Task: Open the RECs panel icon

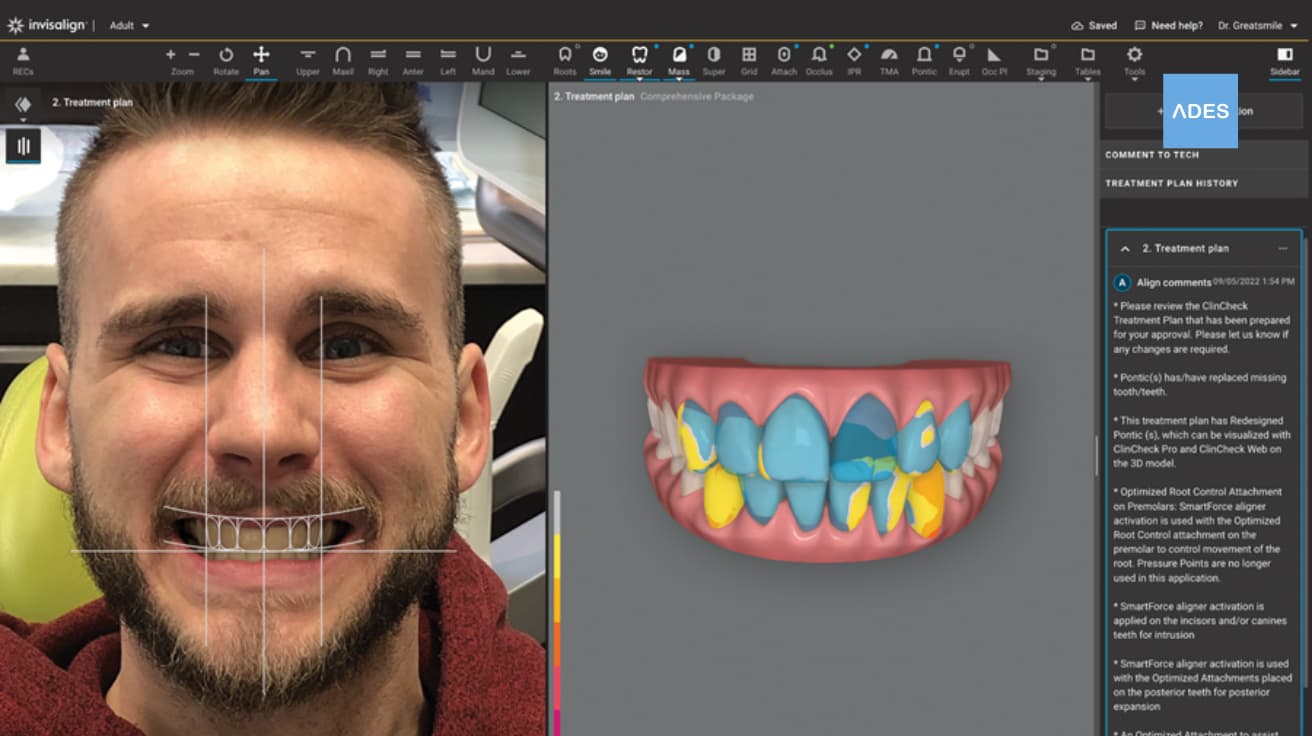Action: [23, 60]
